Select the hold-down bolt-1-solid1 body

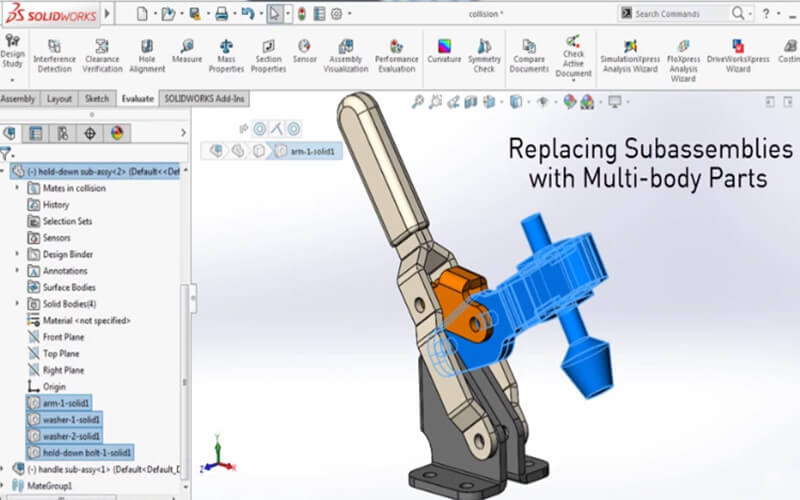pos(80,453)
